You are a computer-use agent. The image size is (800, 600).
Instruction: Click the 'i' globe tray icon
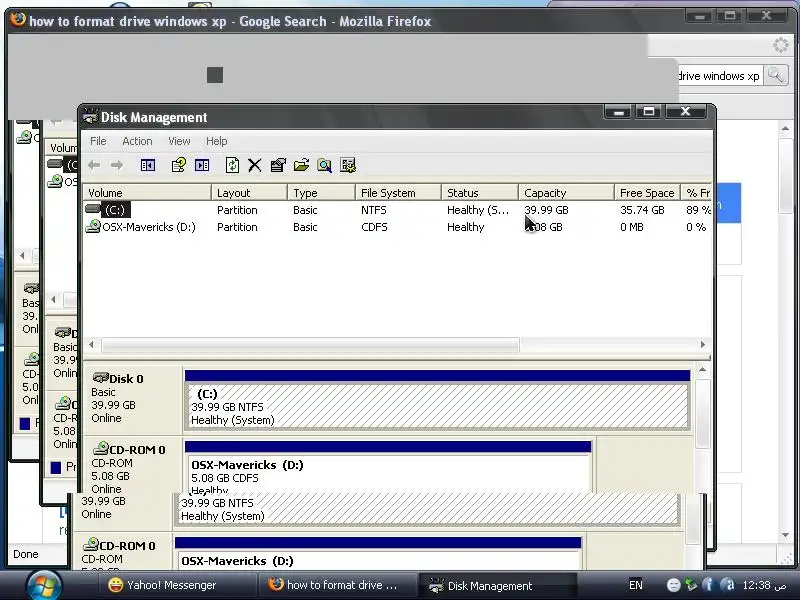click(708, 585)
